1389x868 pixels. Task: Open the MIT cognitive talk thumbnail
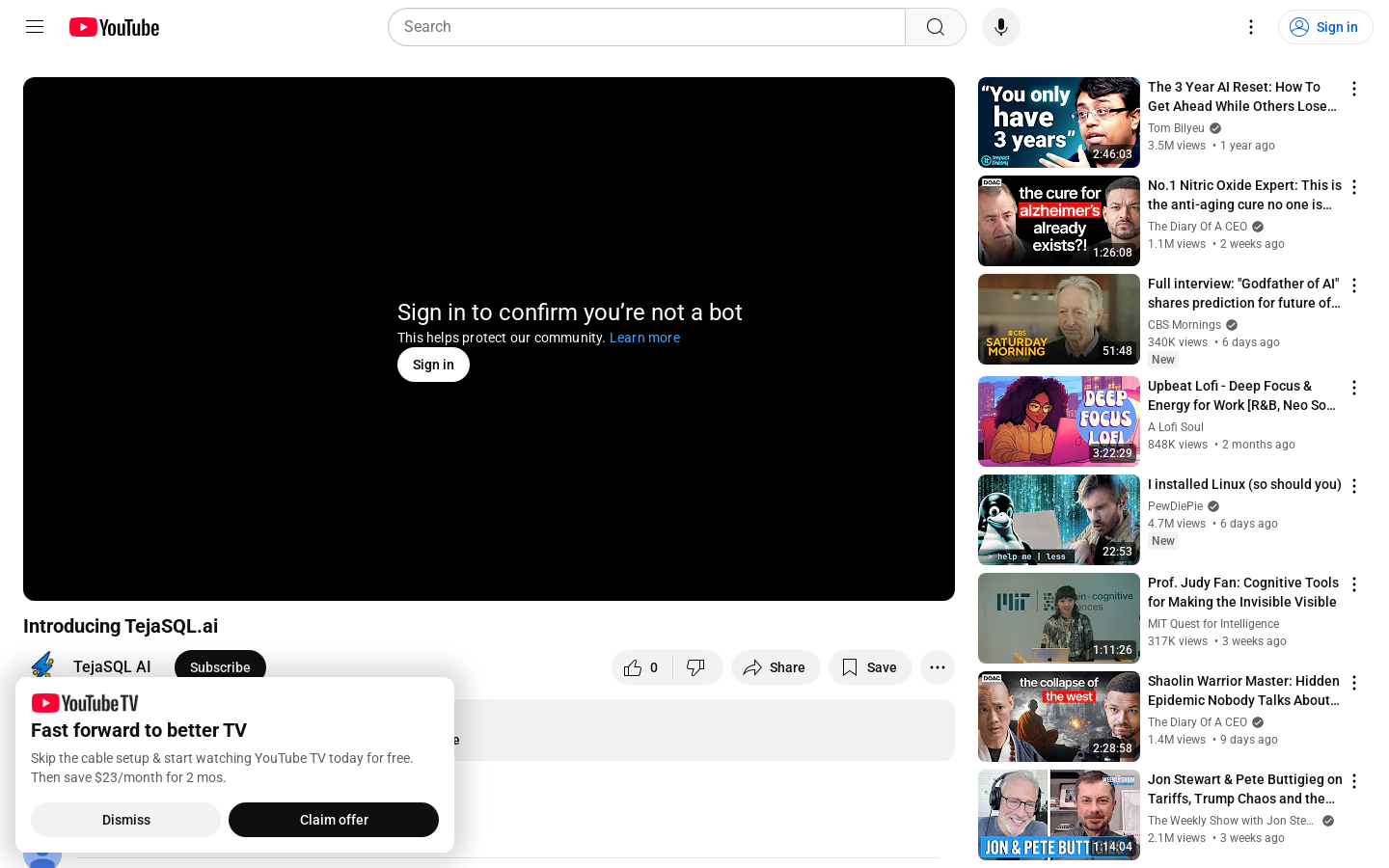[x=1059, y=618]
